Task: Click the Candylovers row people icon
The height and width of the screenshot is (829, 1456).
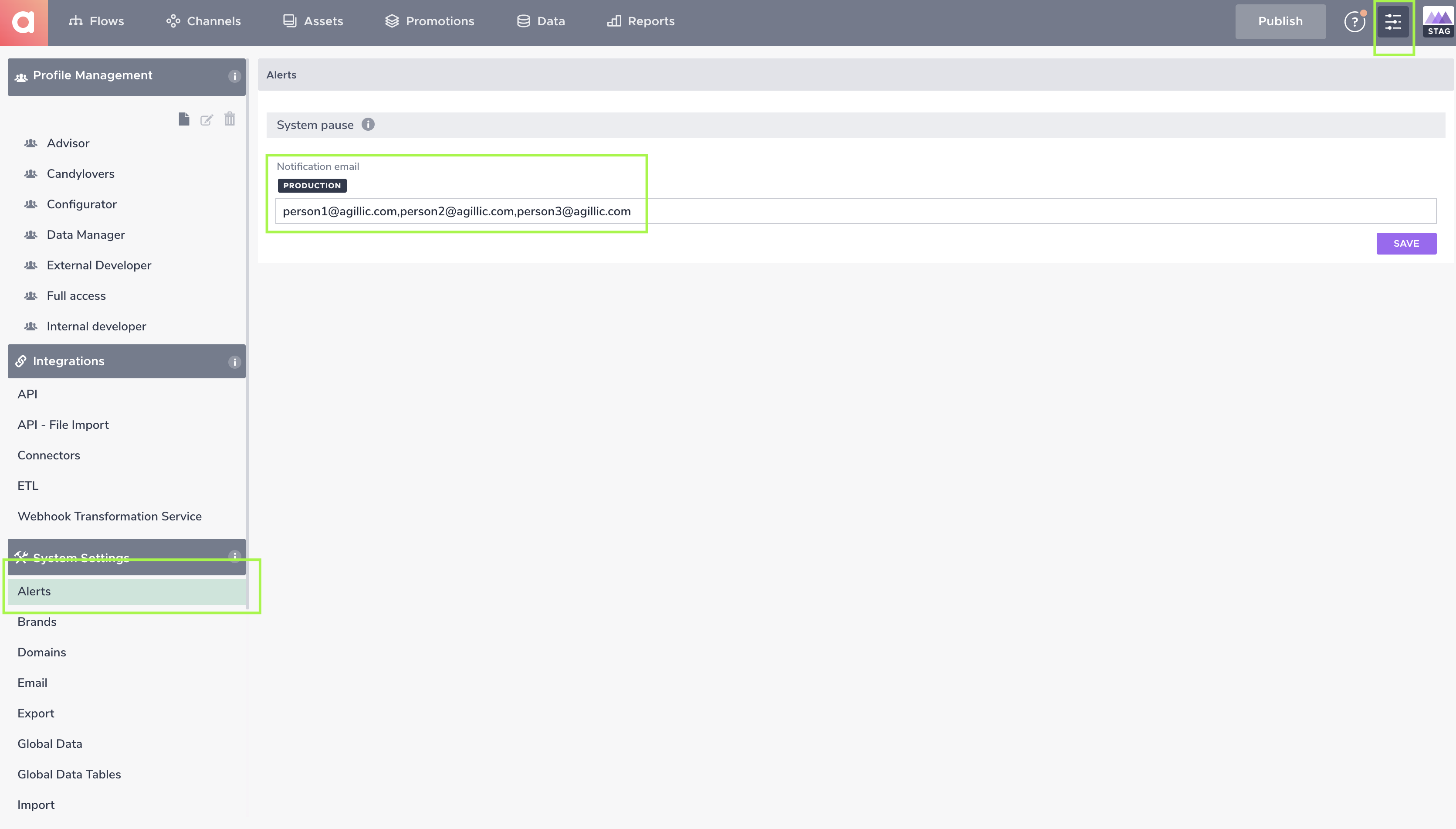Action: click(31, 174)
